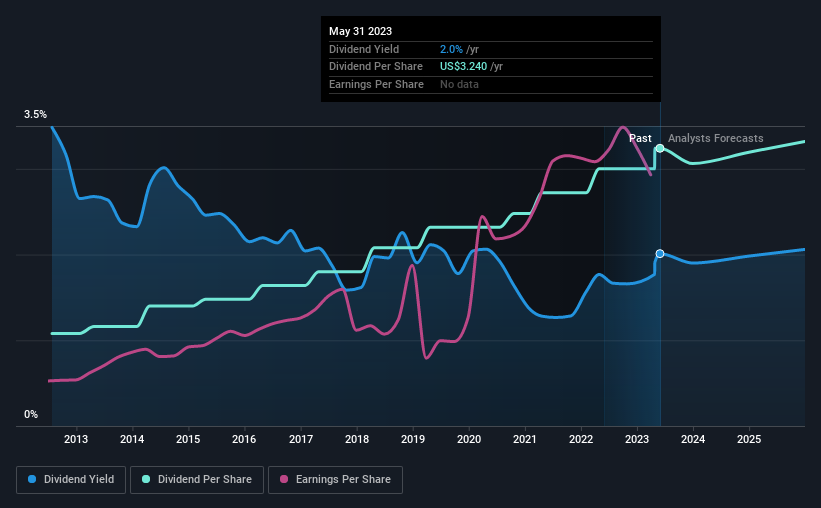The height and width of the screenshot is (508, 821).
Task: Toggle the Dividend Per Share legend button
Action: point(197,480)
